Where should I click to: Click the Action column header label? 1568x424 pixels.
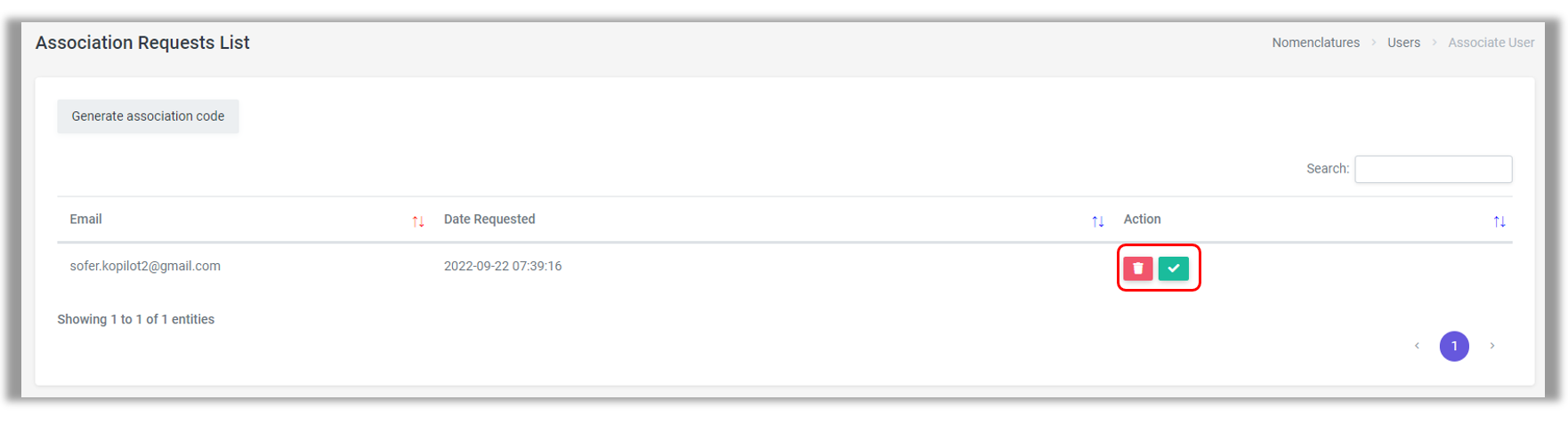tap(1142, 220)
